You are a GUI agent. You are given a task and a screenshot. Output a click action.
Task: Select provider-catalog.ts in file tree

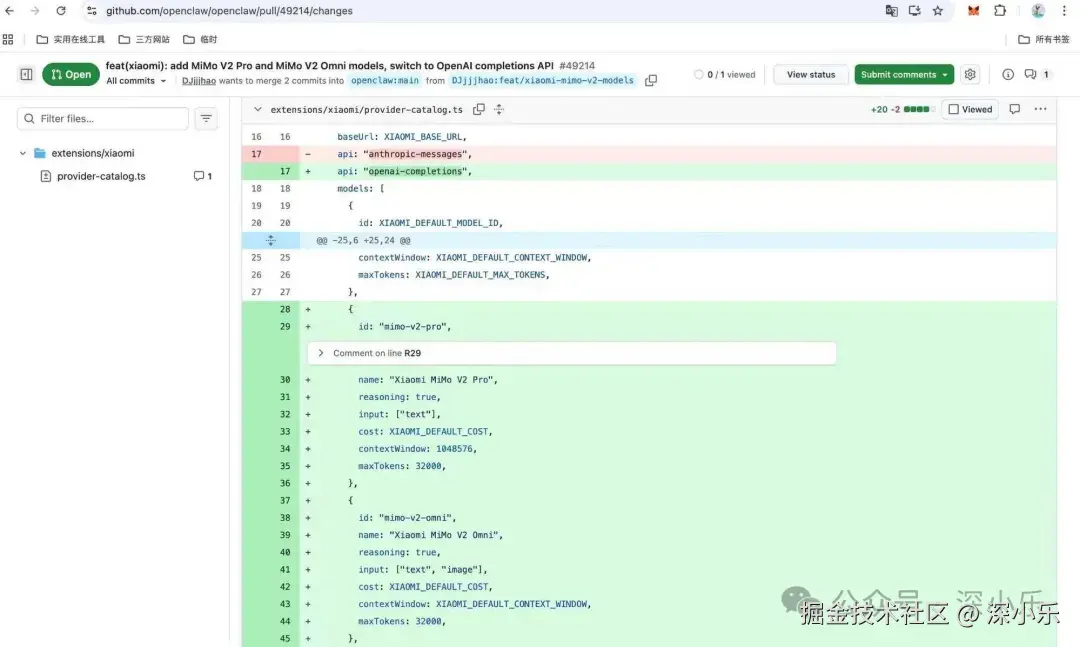(x=101, y=176)
